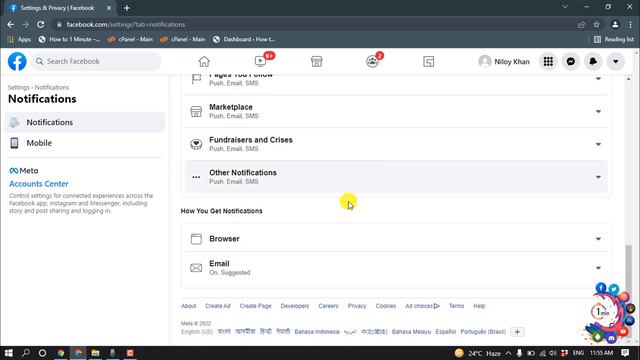Click the plus more languages button

(517, 332)
